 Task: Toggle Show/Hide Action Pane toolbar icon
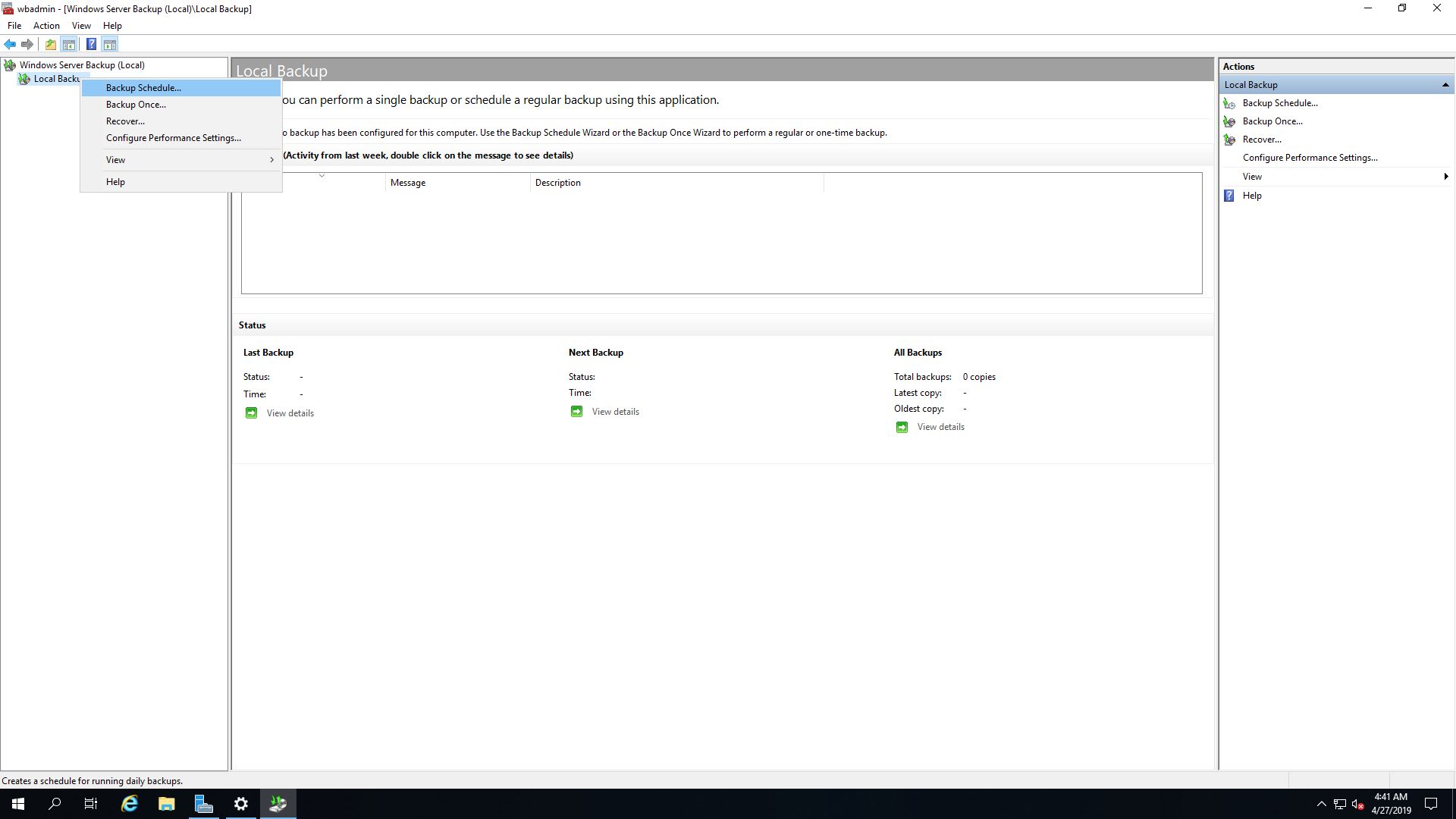tap(110, 44)
